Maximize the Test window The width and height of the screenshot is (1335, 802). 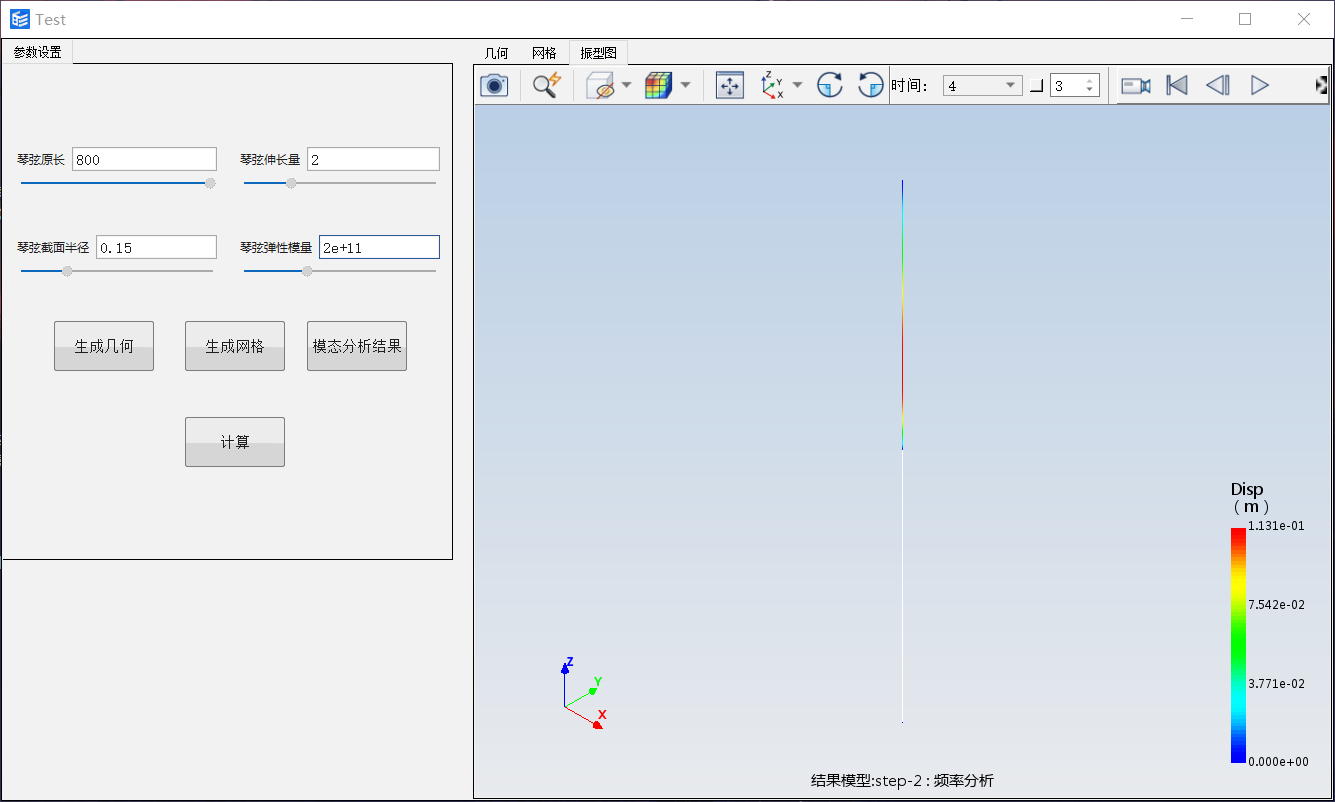(1245, 19)
